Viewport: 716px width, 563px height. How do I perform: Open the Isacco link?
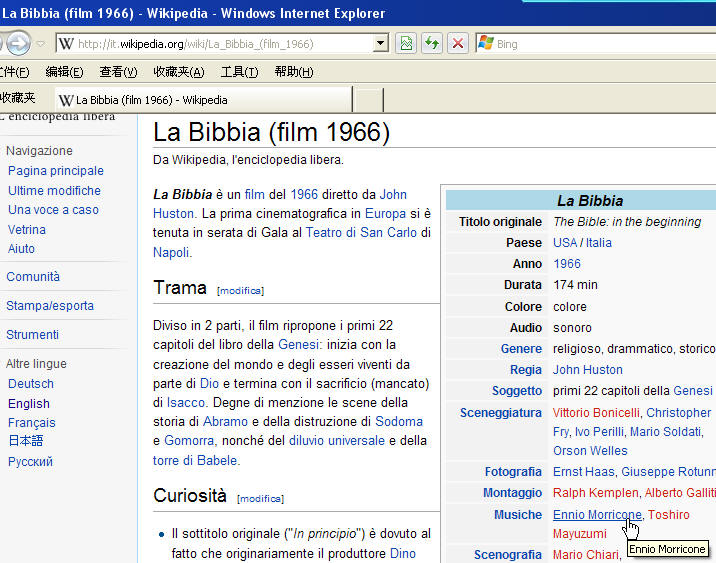click(185, 402)
